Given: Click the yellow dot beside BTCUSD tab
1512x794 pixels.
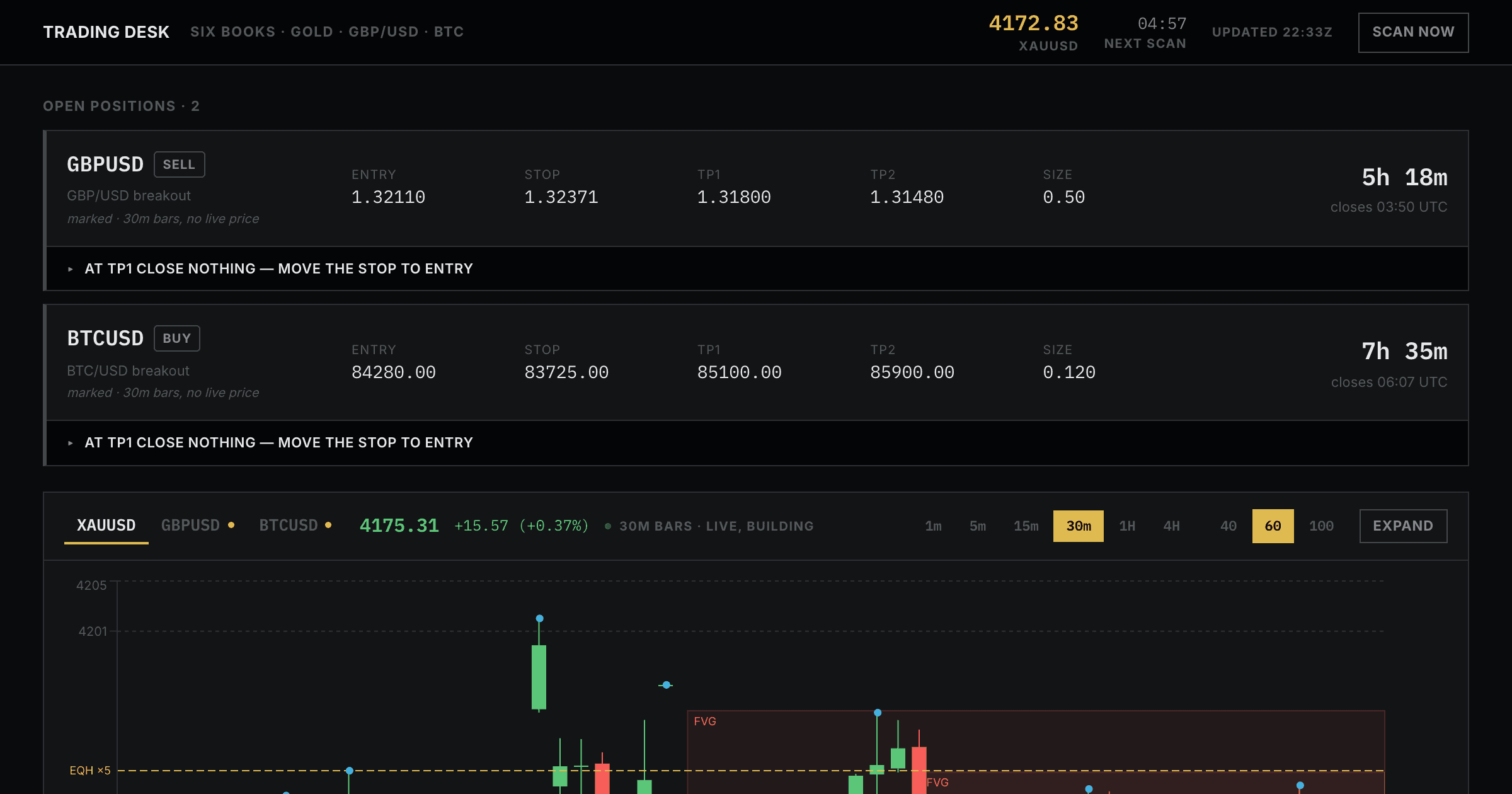Looking at the screenshot, I should [x=328, y=525].
